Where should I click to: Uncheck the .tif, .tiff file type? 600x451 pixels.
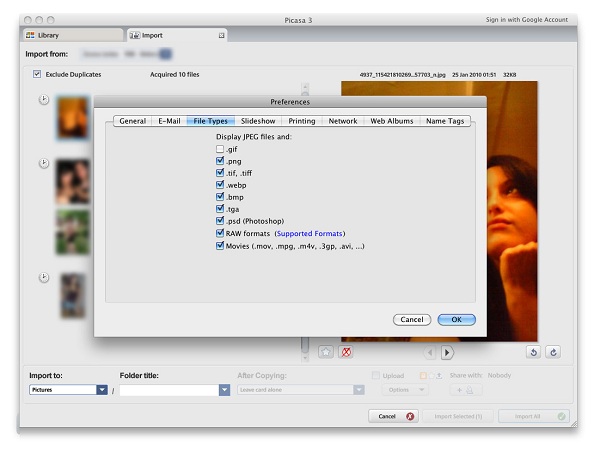pyautogui.click(x=220, y=173)
